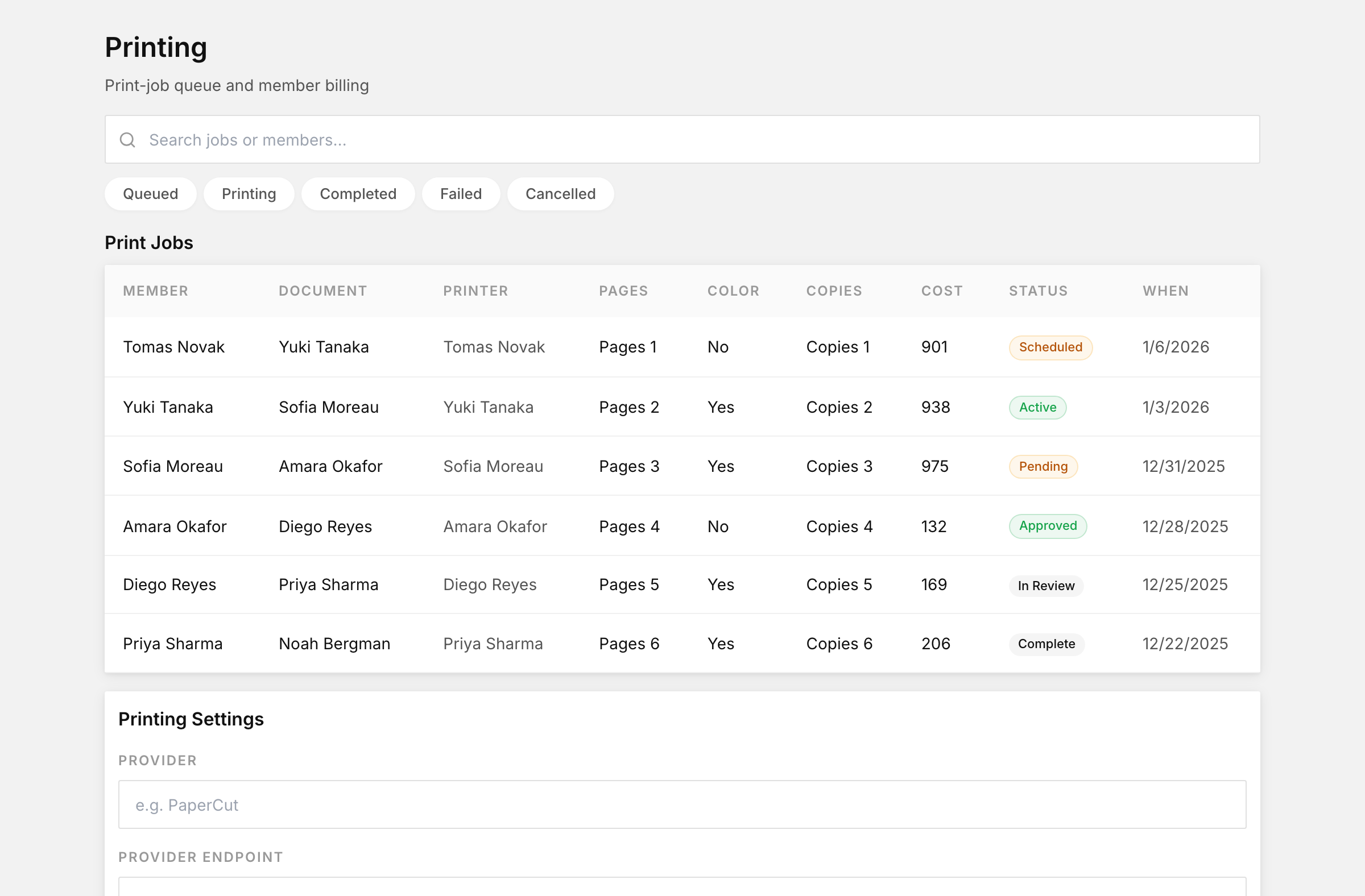Click the date 12/28/2025
Viewport: 1365px width, 896px height.
pos(1185,526)
